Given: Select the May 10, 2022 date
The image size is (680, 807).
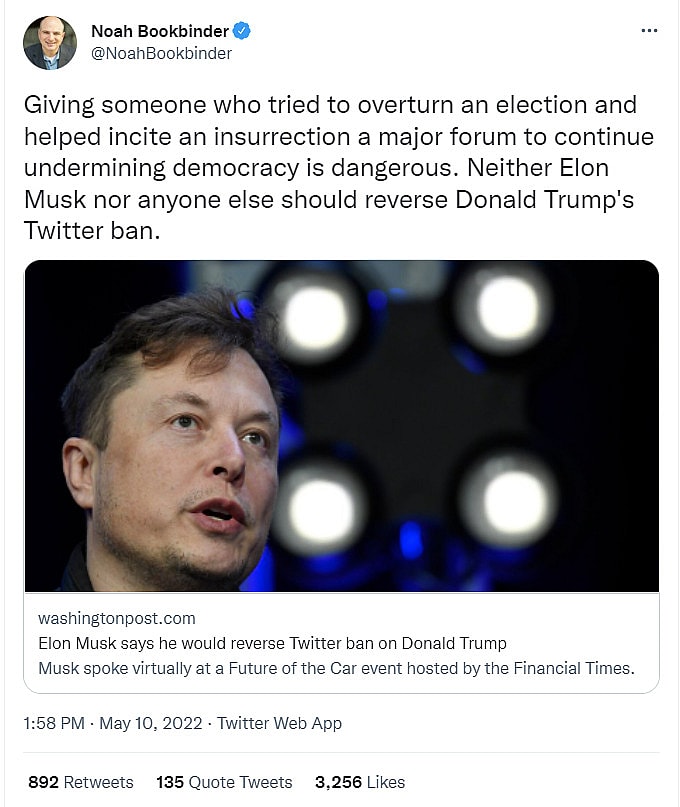Looking at the screenshot, I should point(150,723).
